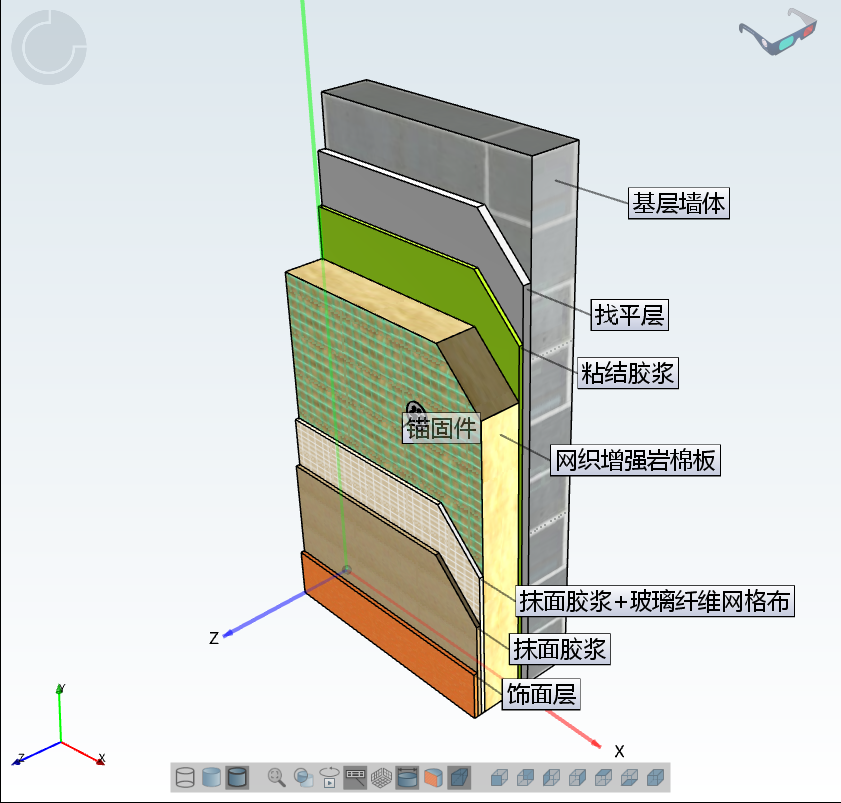Choose solid with outline render mode
The height and width of the screenshot is (803, 841).
(x=237, y=777)
